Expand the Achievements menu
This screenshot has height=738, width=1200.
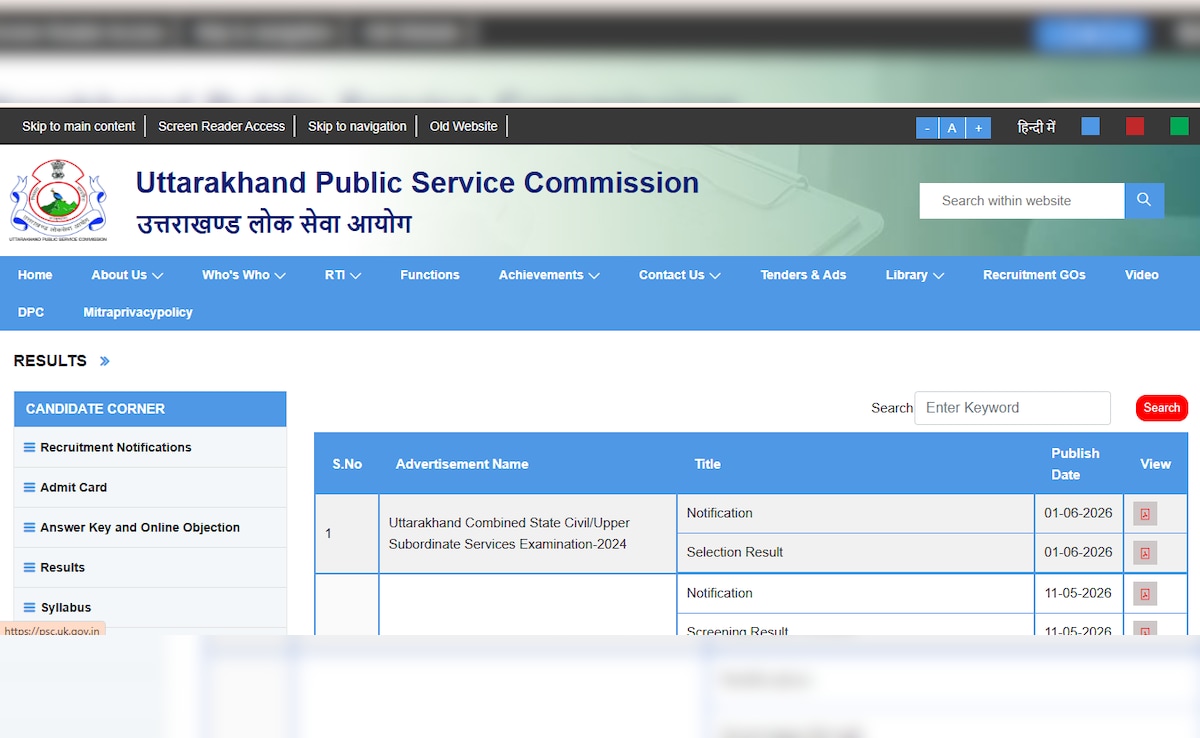549,275
